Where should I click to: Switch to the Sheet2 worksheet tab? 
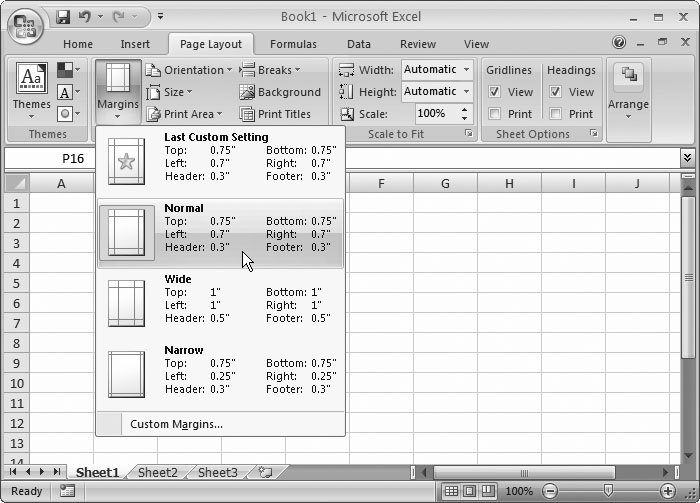pyautogui.click(x=158, y=472)
